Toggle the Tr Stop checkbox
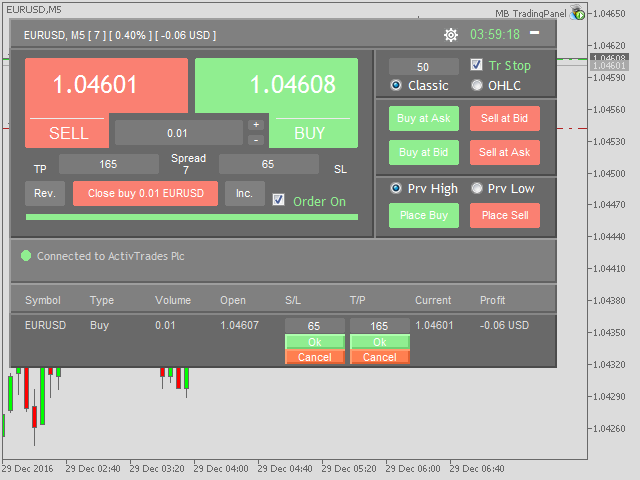 pos(476,64)
